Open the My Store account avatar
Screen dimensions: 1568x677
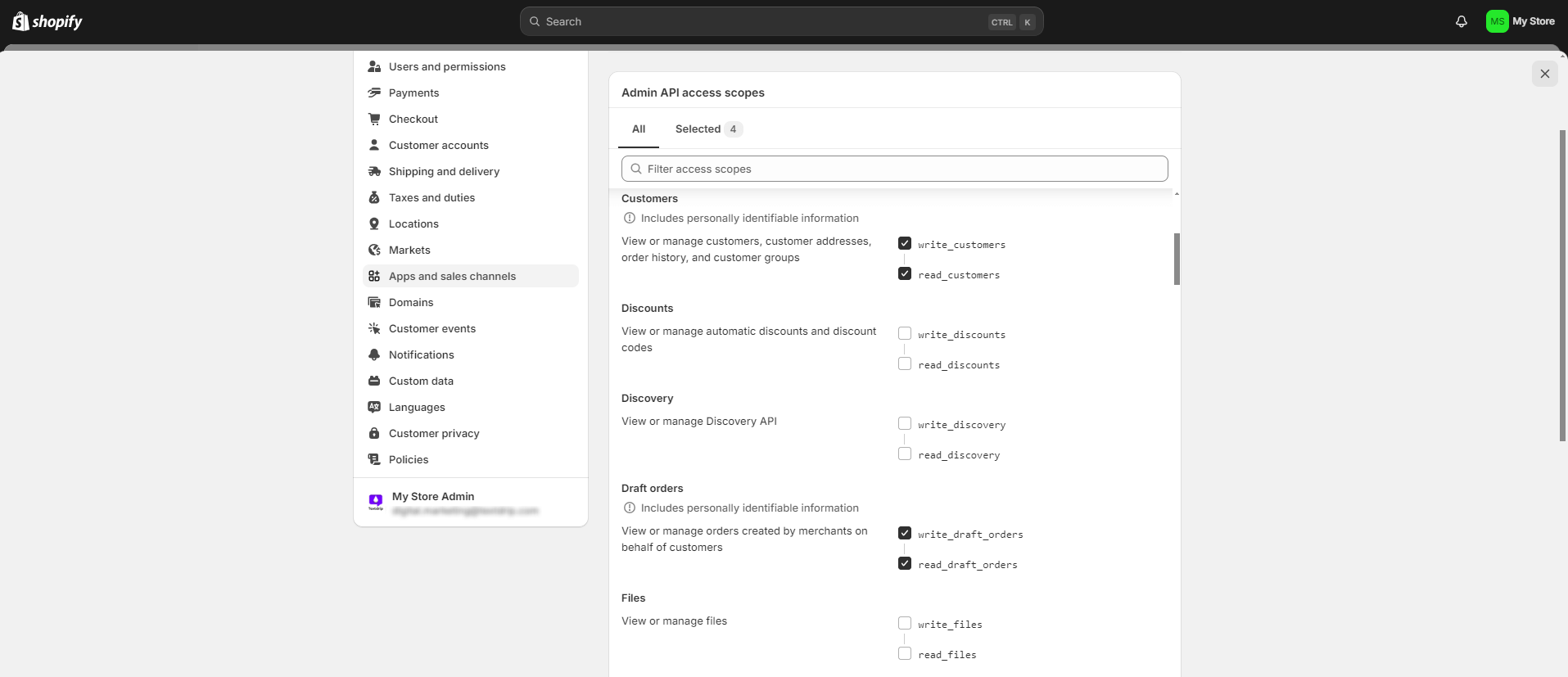(1498, 21)
